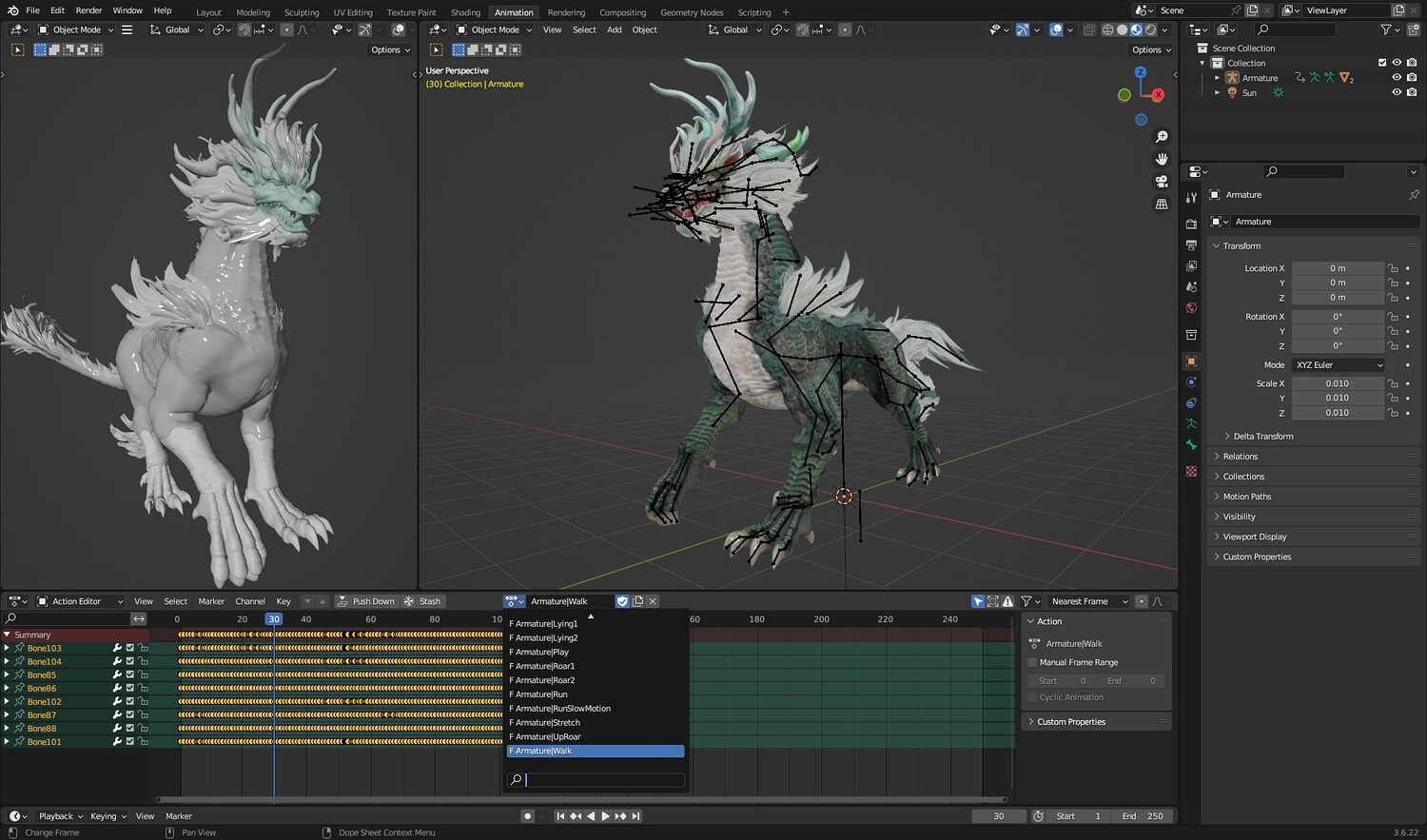The width and height of the screenshot is (1427, 840).
Task: Click the play animation button
Action: point(605,816)
